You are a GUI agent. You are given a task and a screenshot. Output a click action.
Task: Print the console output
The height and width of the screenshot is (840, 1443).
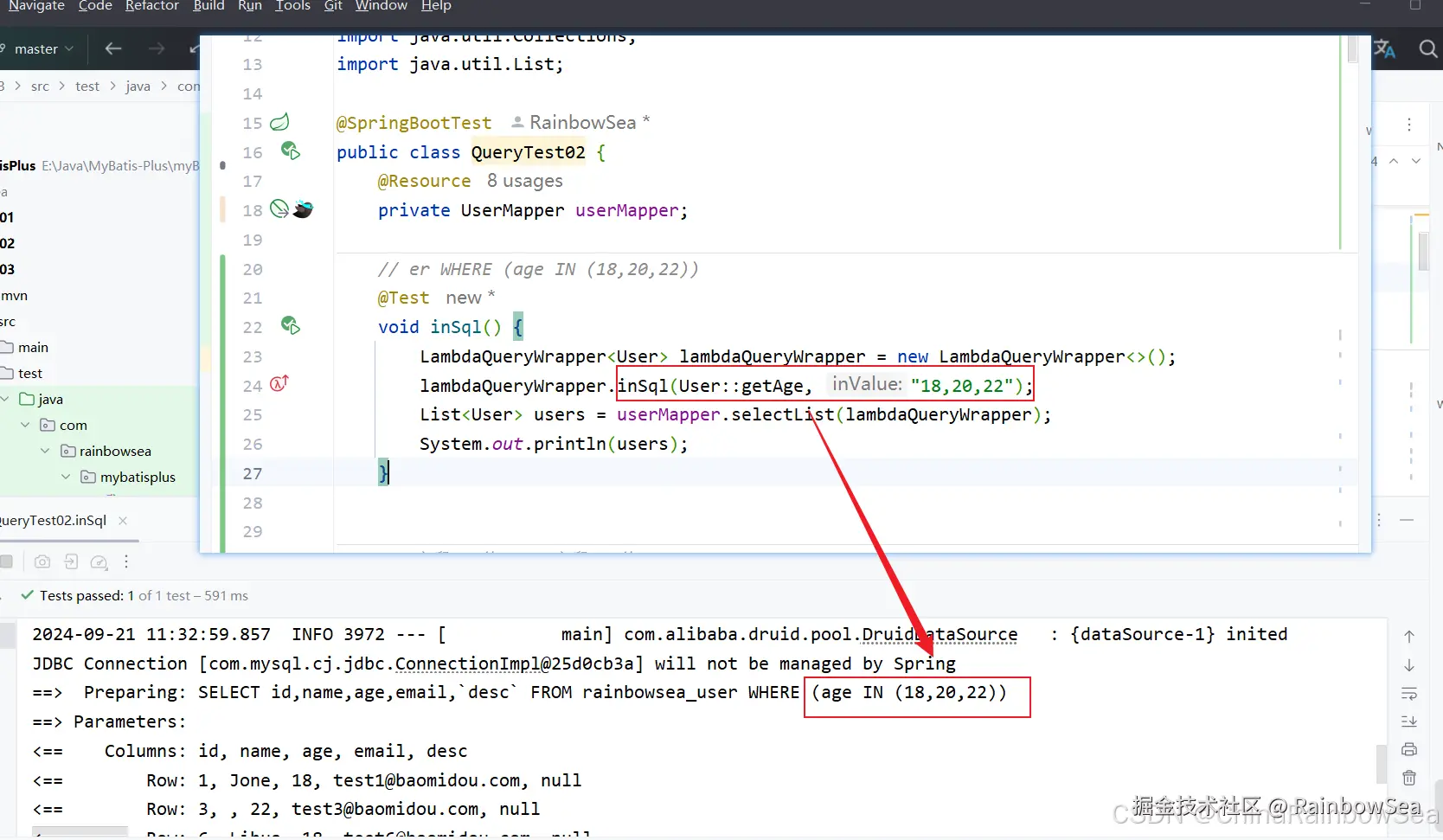pyautogui.click(x=1409, y=749)
